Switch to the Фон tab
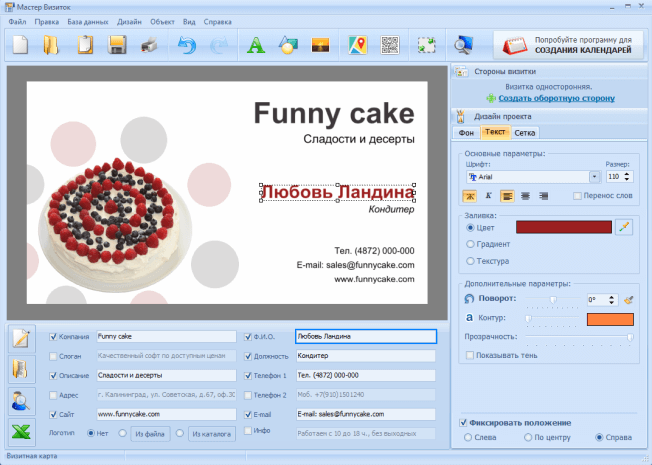This screenshot has height=465, width=652. [466, 133]
